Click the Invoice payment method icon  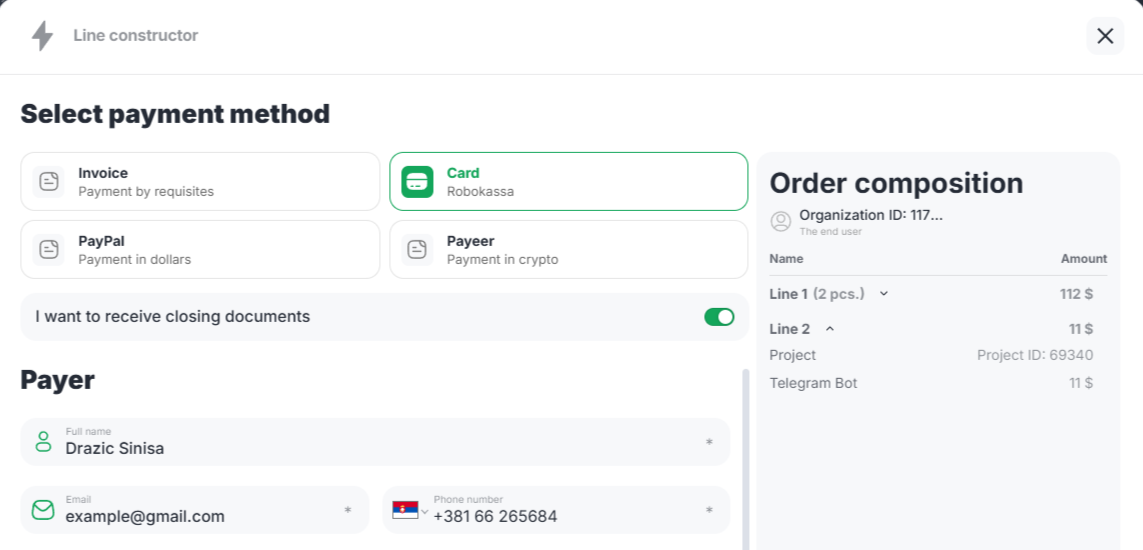(x=49, y=181)
